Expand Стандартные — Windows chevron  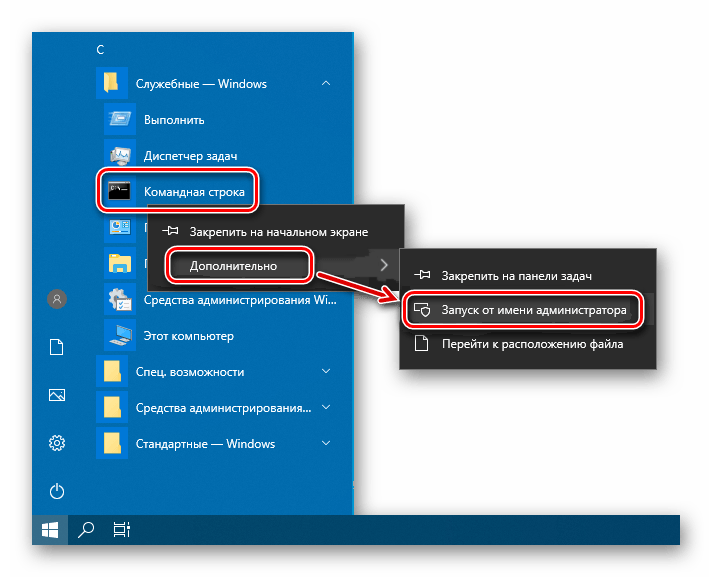pyautogui.click(x=326, y=443)
